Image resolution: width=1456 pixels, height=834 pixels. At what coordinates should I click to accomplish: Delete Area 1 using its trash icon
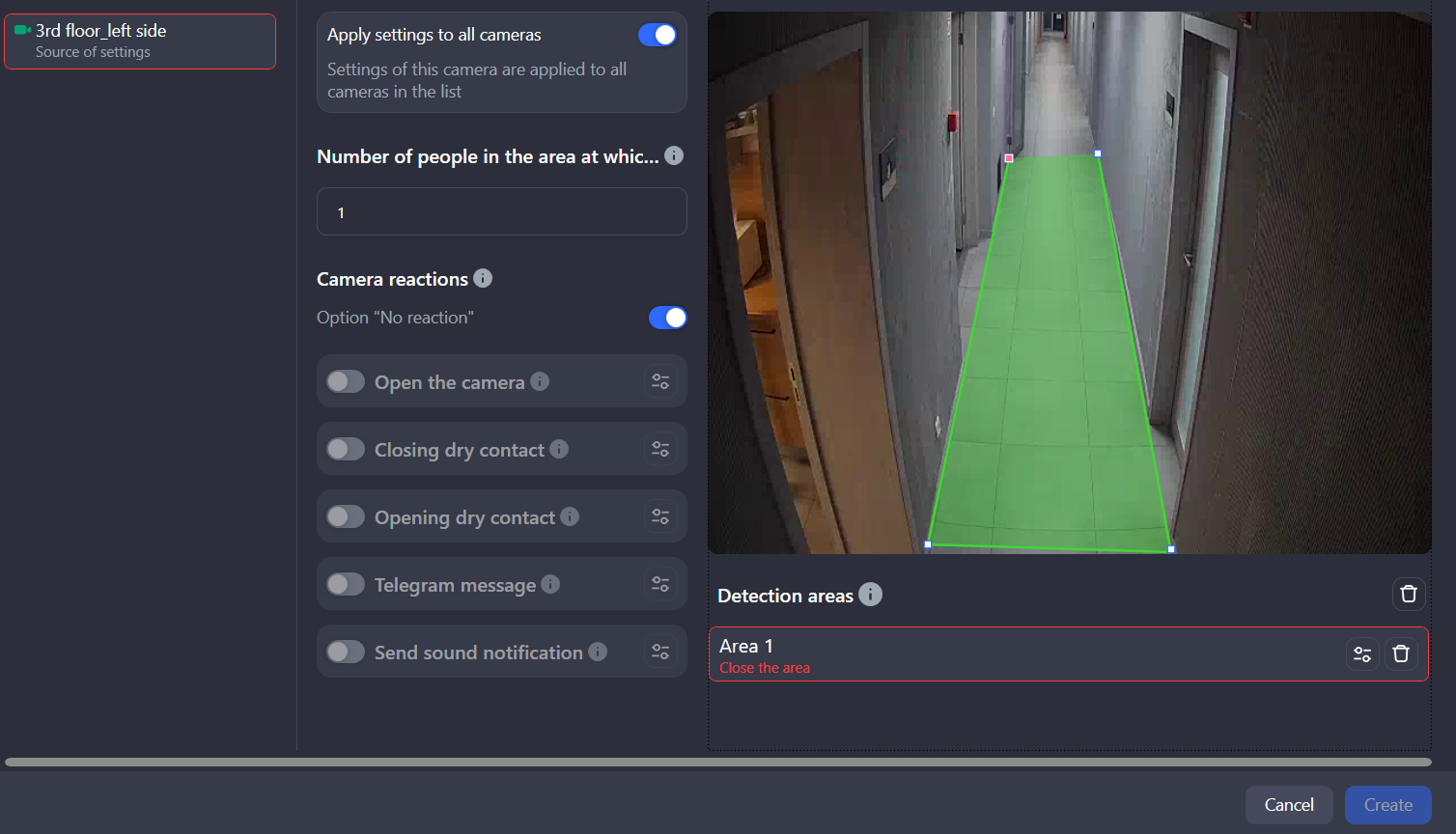(x=1401, y=653)
